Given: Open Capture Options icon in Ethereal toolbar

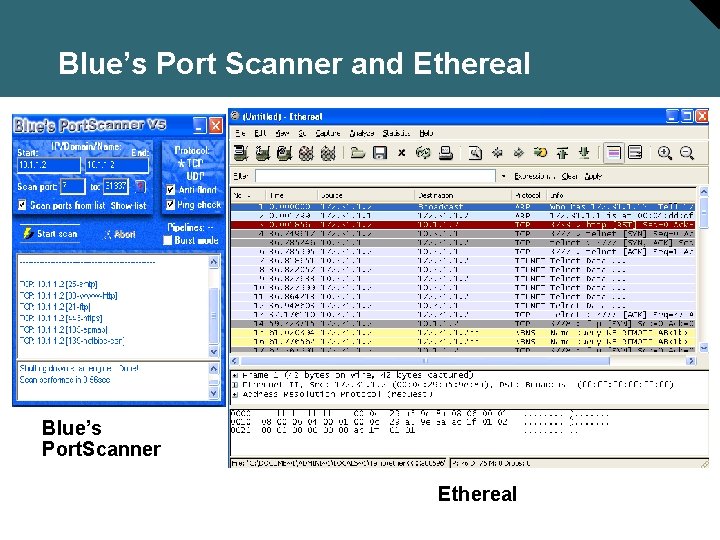Looking at the screenshot, I should tap(263, 153).
